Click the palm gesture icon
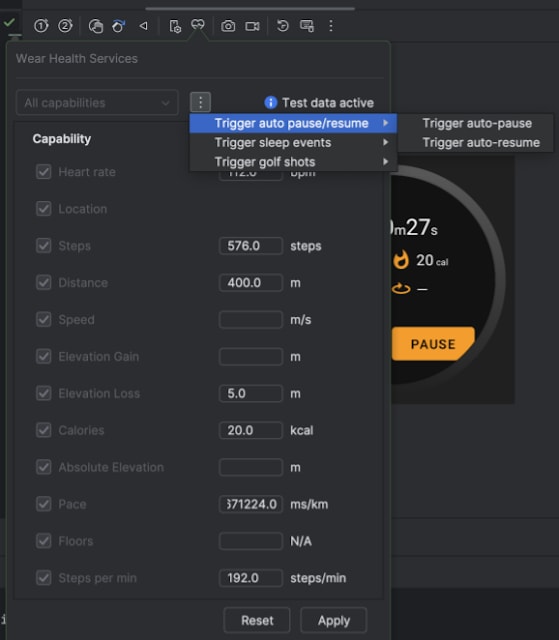Screen dimensions: 559x640 point(96,26)
